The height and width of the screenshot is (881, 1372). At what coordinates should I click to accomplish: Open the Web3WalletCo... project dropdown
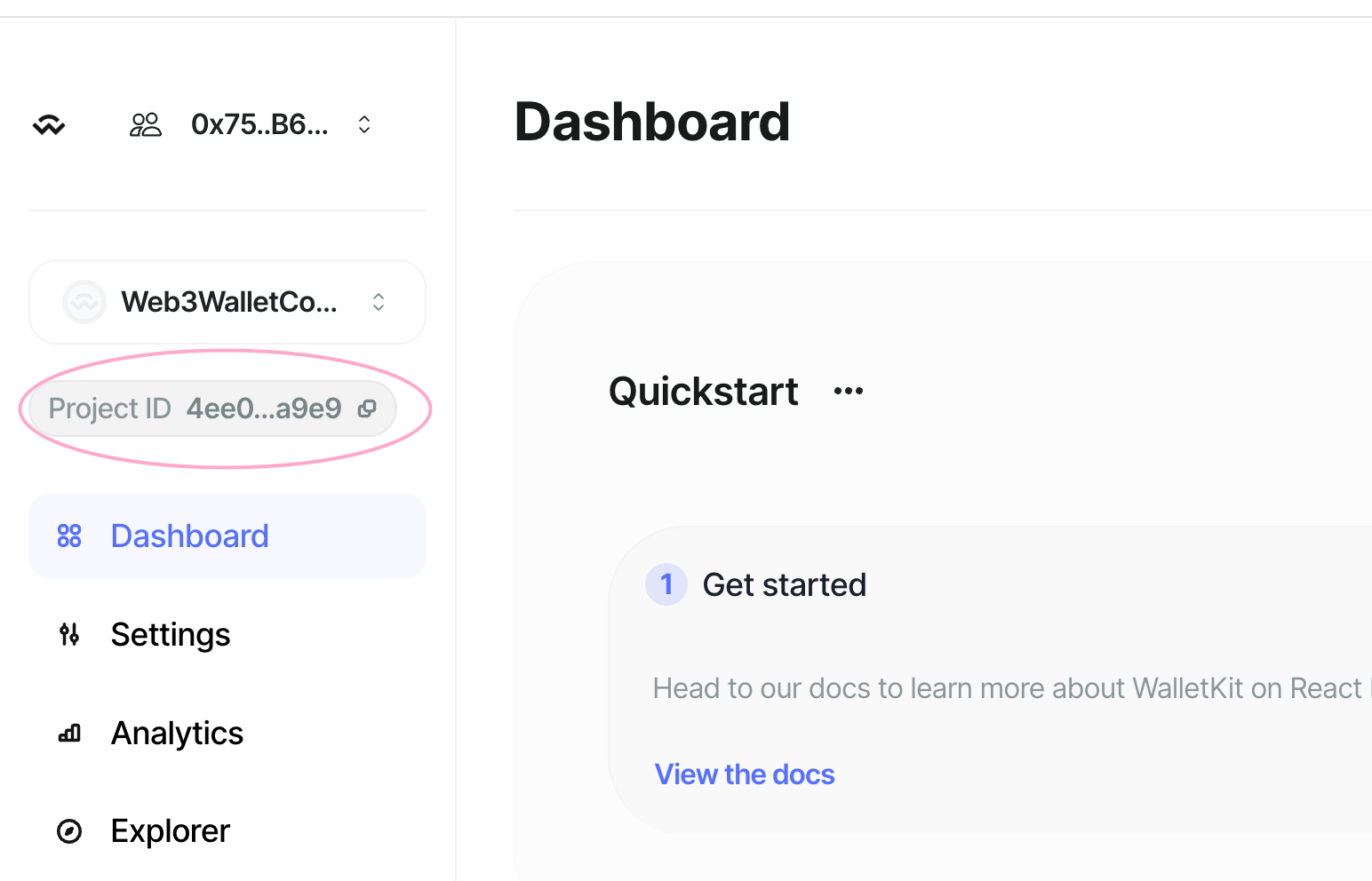227,302
